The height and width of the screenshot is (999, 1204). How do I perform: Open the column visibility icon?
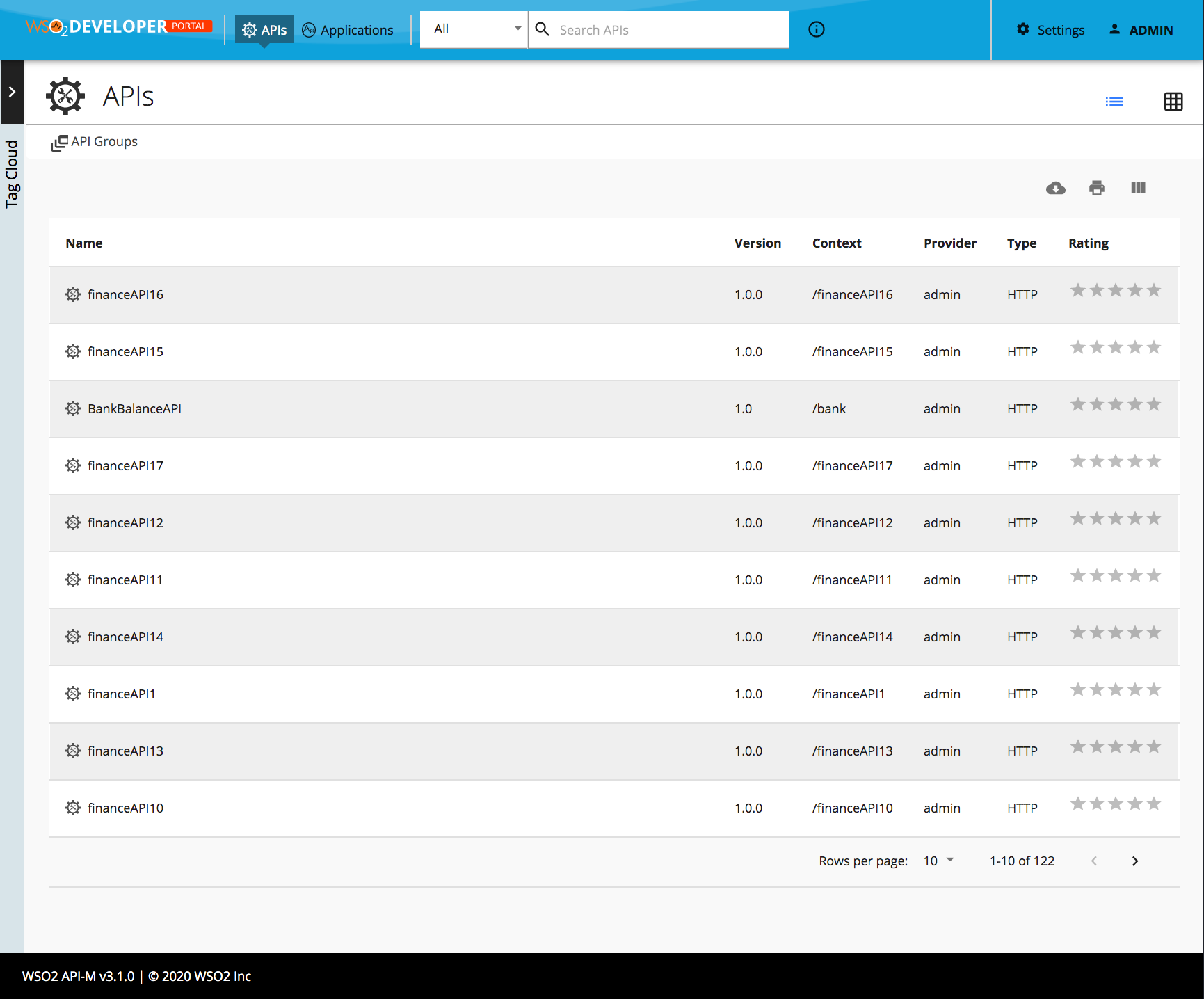click(x=1138, y=188)
